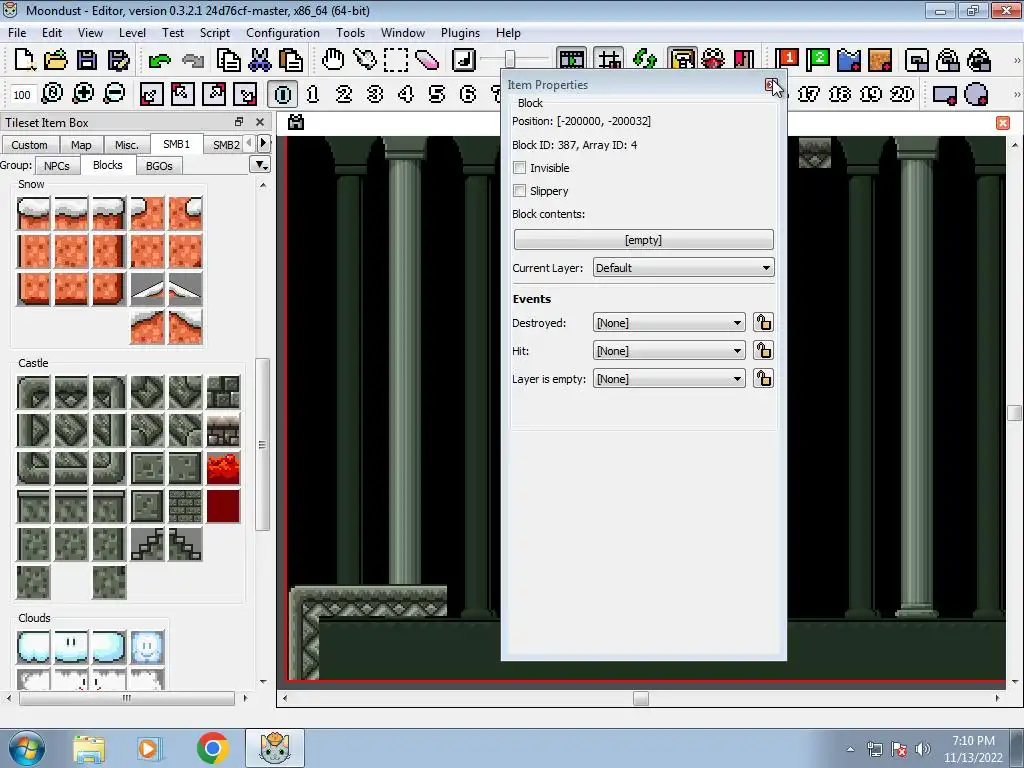Click the lock button beside Hit
Screen dimensions: 1024x768
pos(763,351)
